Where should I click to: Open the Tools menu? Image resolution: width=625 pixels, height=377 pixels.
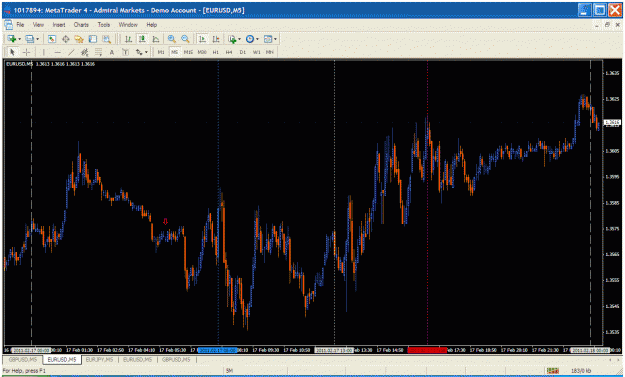pyautogui.click(x=104, y=25)
